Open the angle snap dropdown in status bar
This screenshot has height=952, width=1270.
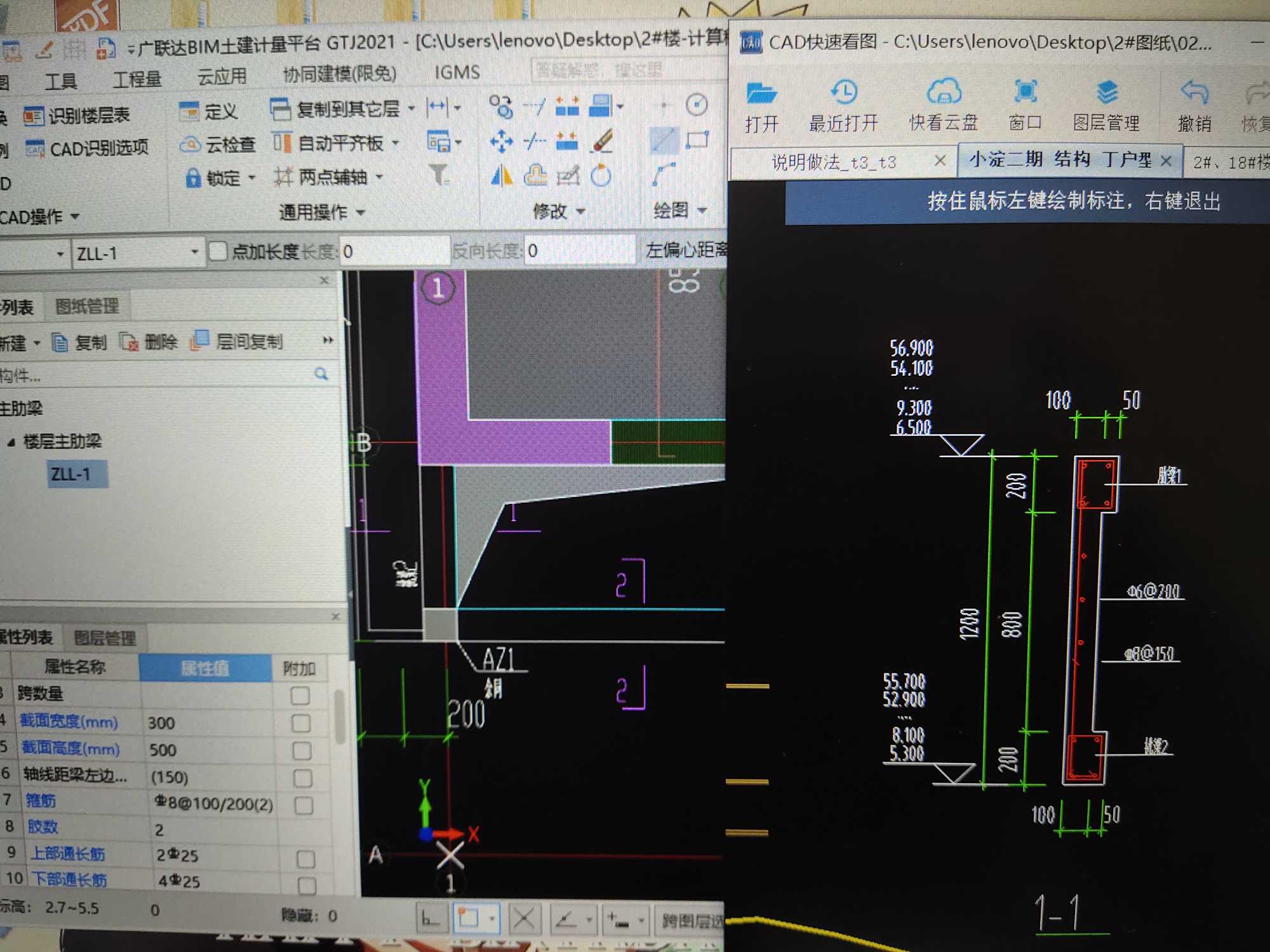(590, 919)
